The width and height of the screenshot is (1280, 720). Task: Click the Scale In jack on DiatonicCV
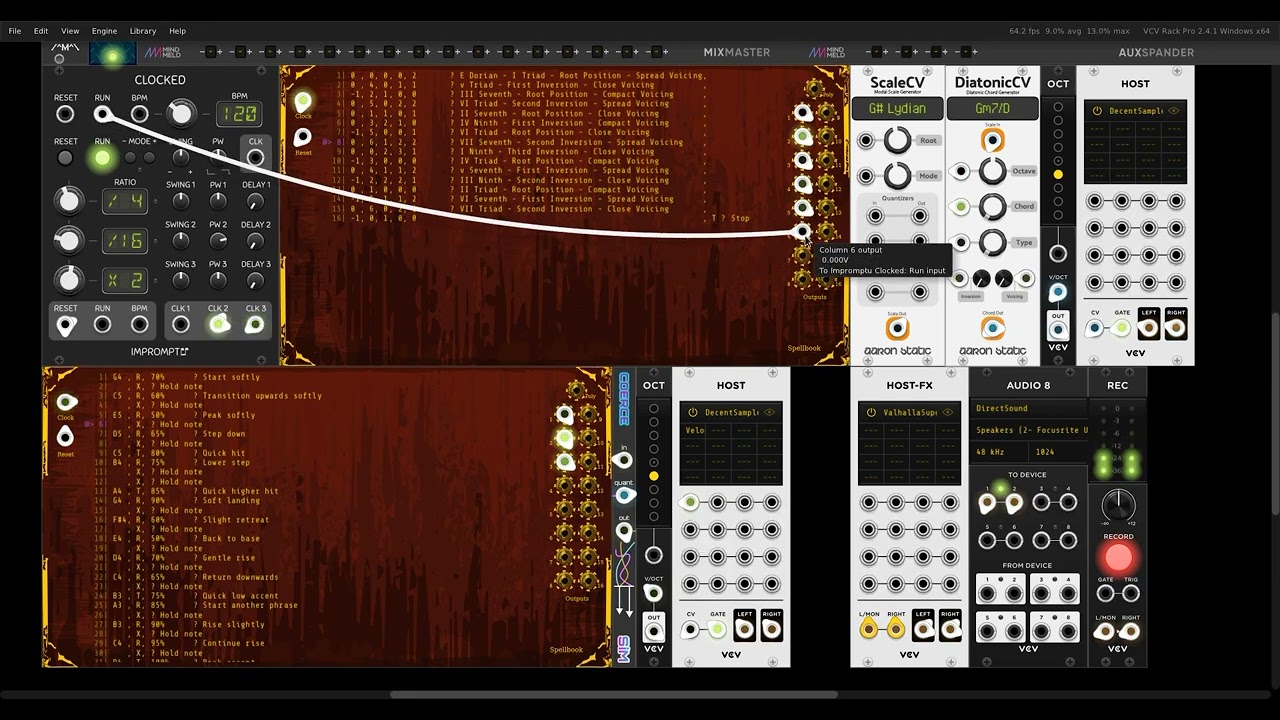pos(992,141)
